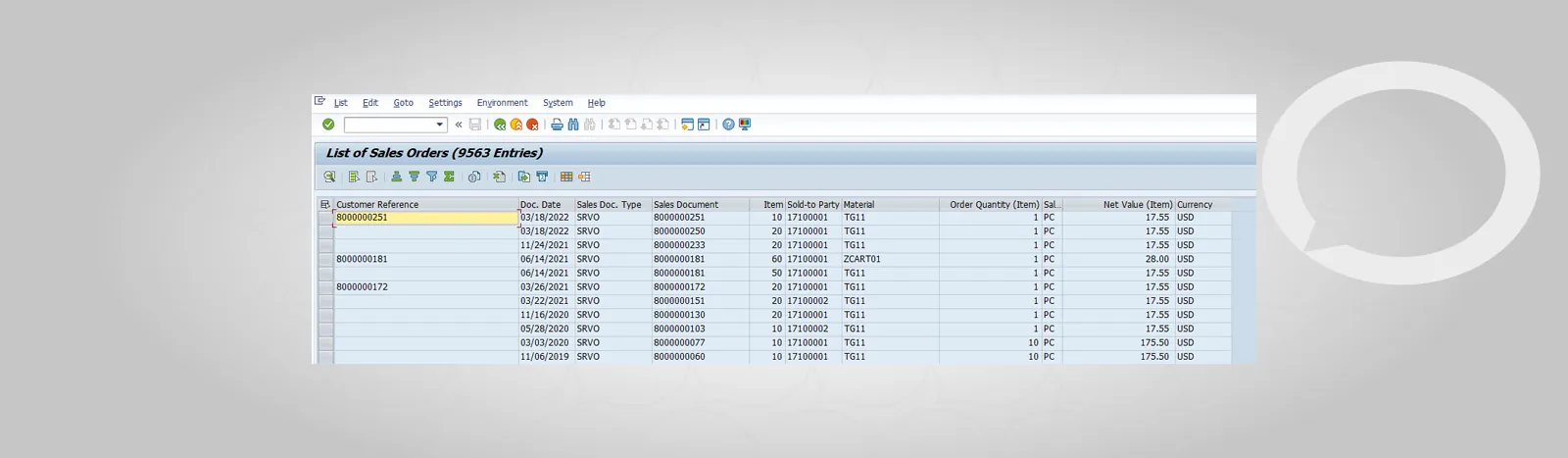
Task: Click the Sold-to Party column header
Action: click(813, 204)
